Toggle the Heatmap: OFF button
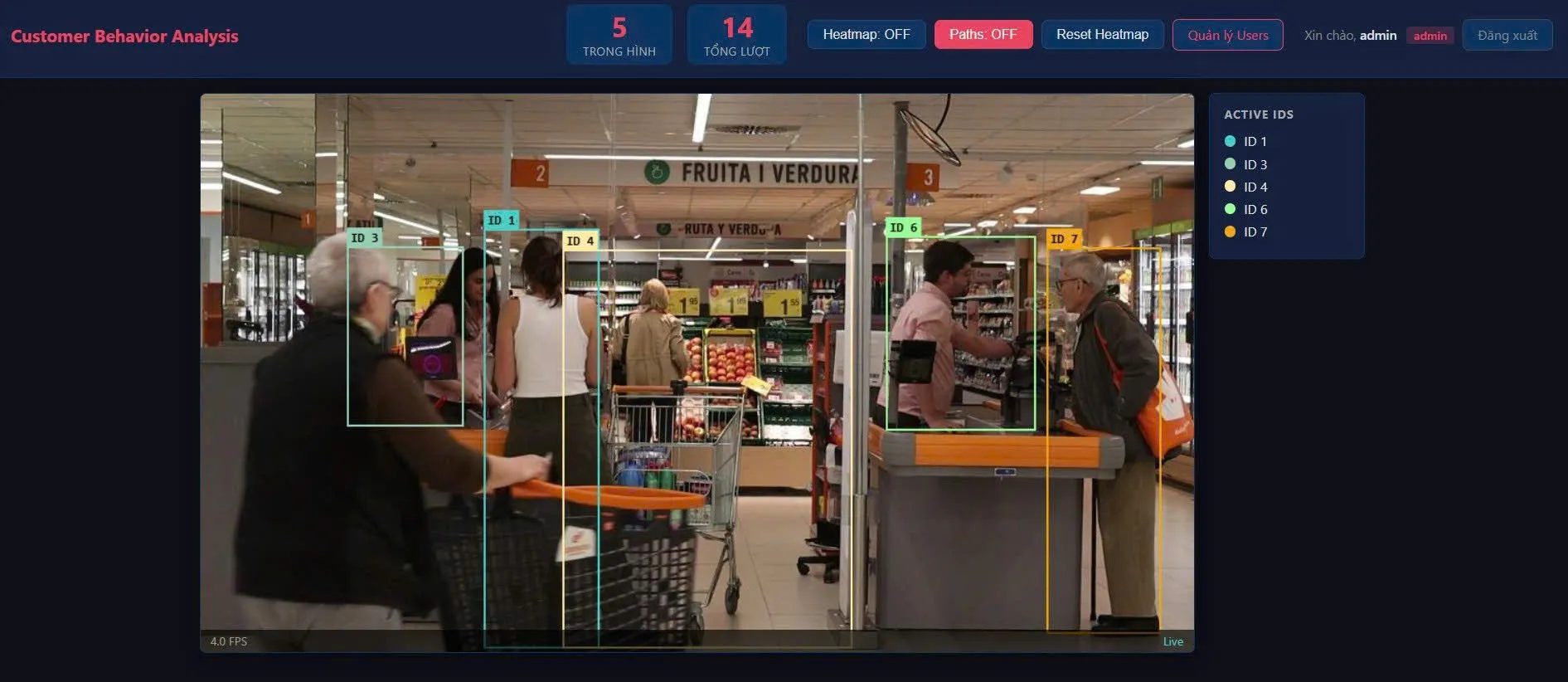 tap(867, 34)
